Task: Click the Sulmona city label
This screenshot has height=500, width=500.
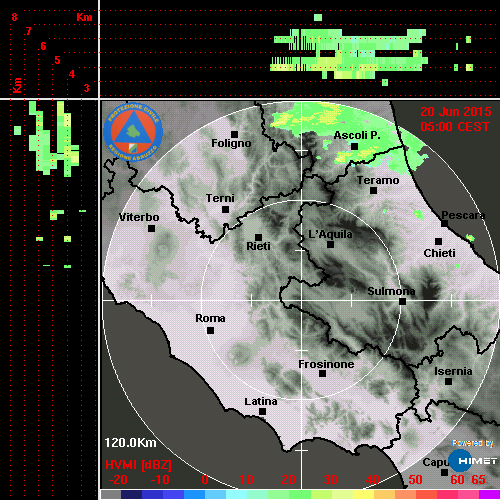Action: (x=391, y=291)
